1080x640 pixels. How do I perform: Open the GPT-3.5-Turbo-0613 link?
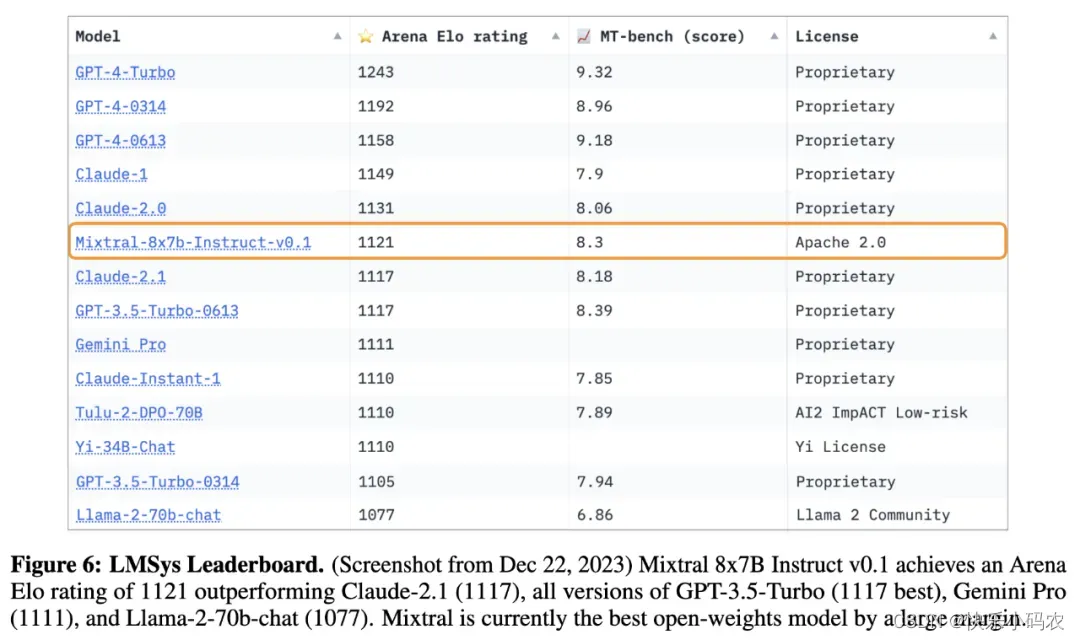point(157,311)
